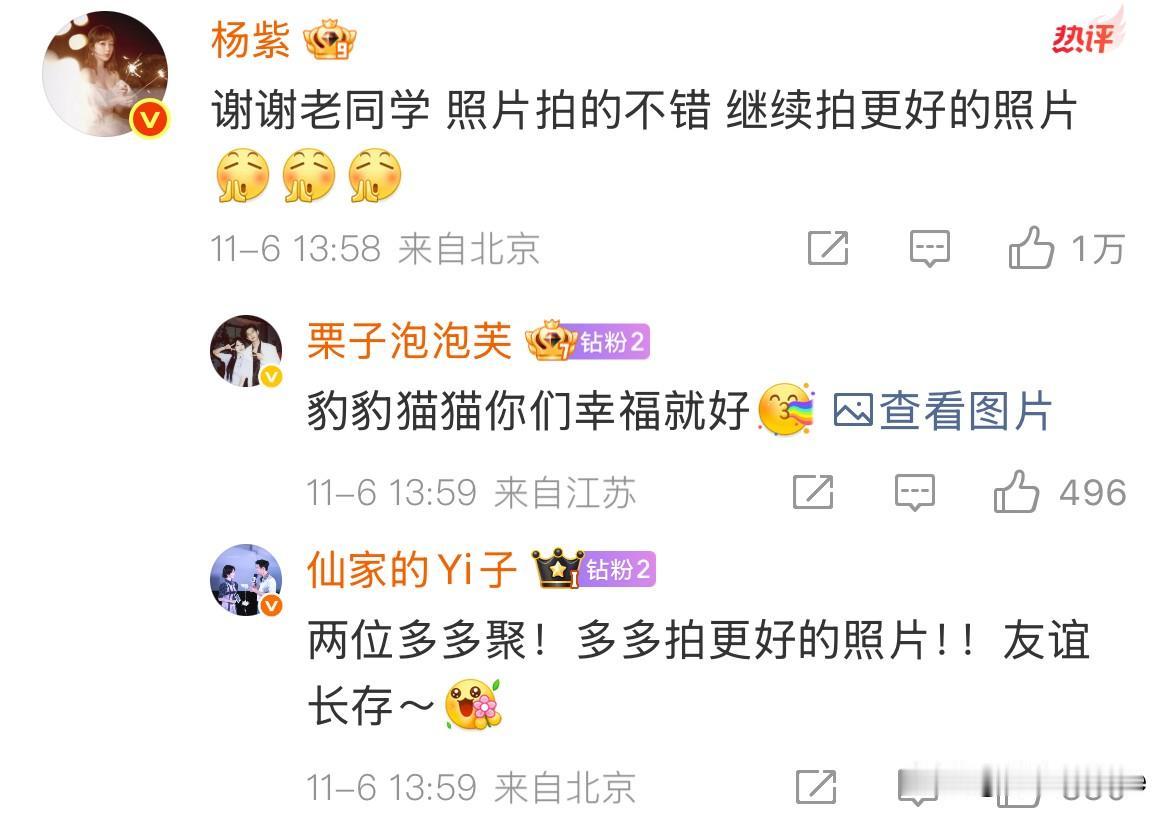The width and height of the screenshot is (1170, 818).
Task: Reply to 栗子泡泡芙 using comment icon
Action: pos(914,493)
